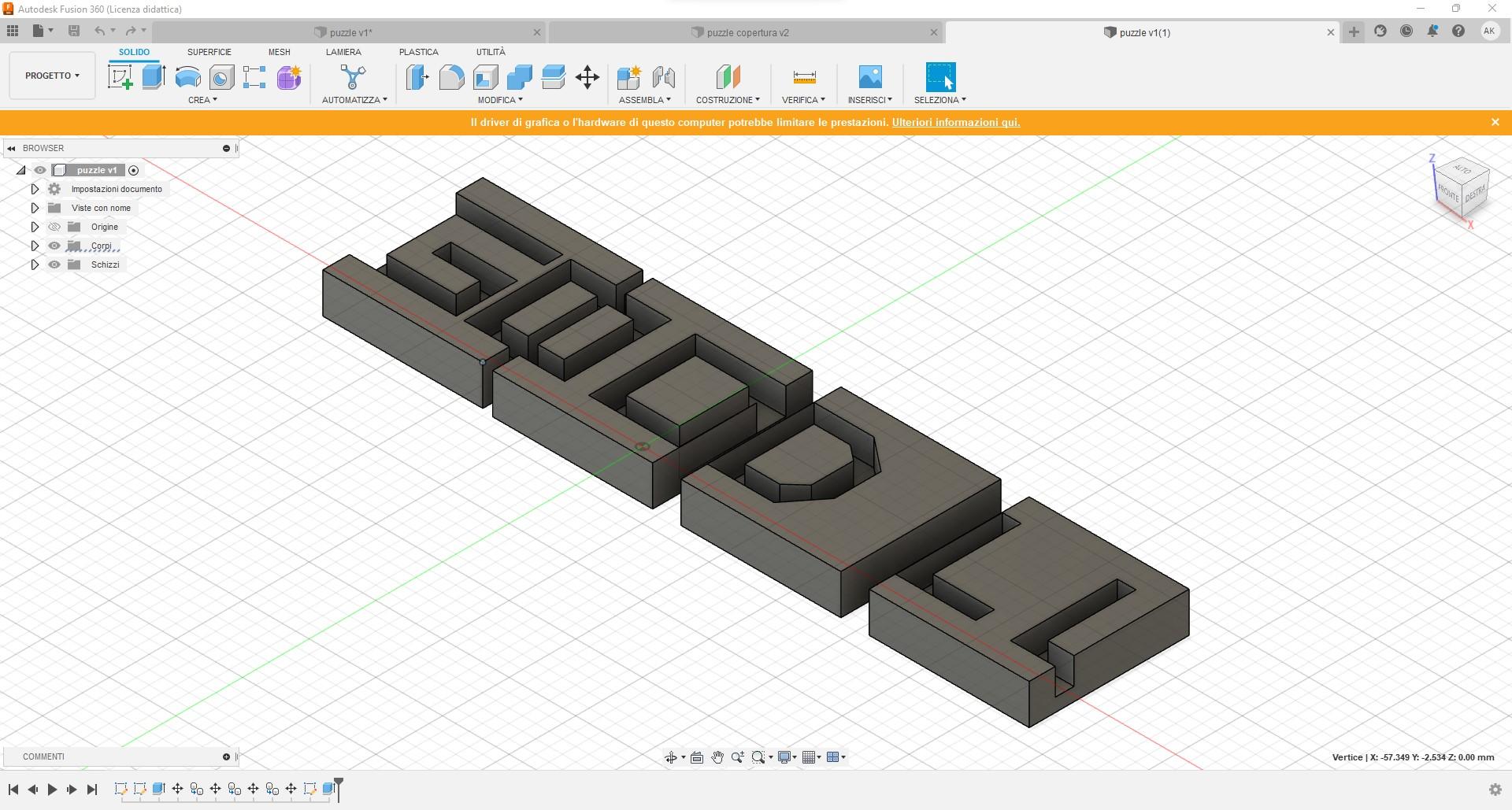
Task: Open timeline settings gear icon
Action: click(1495, 790)
